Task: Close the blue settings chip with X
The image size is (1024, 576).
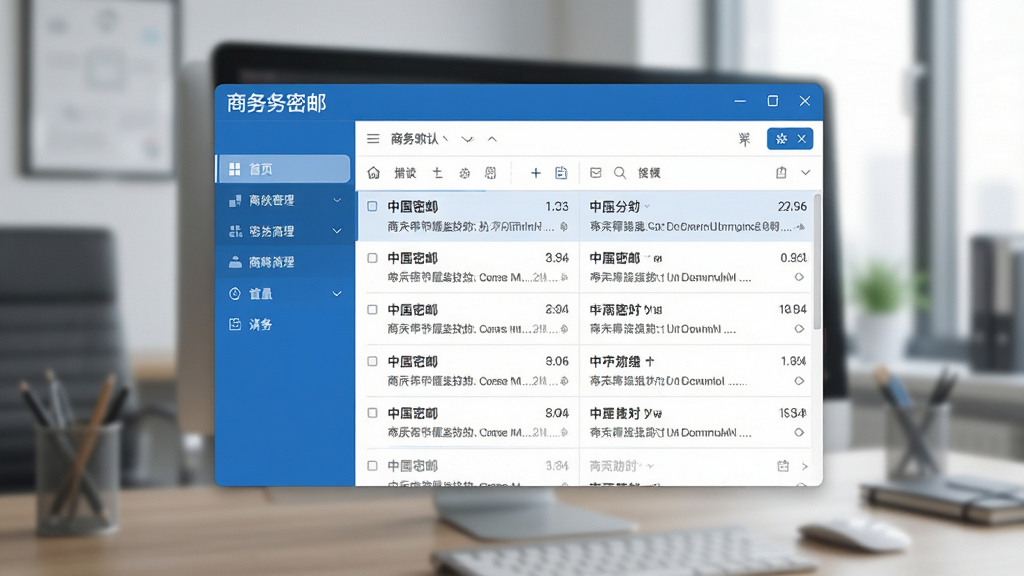Action: pyautogui.click(x=802, y=138)
